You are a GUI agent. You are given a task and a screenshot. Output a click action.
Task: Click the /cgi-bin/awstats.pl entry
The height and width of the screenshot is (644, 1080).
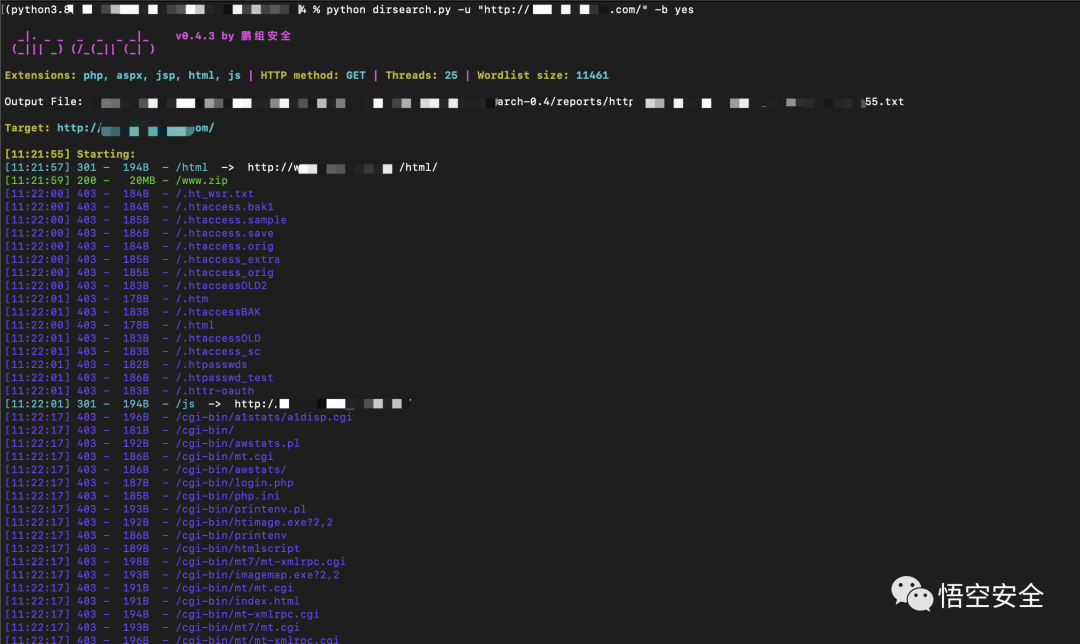click(x=238, y=444)
